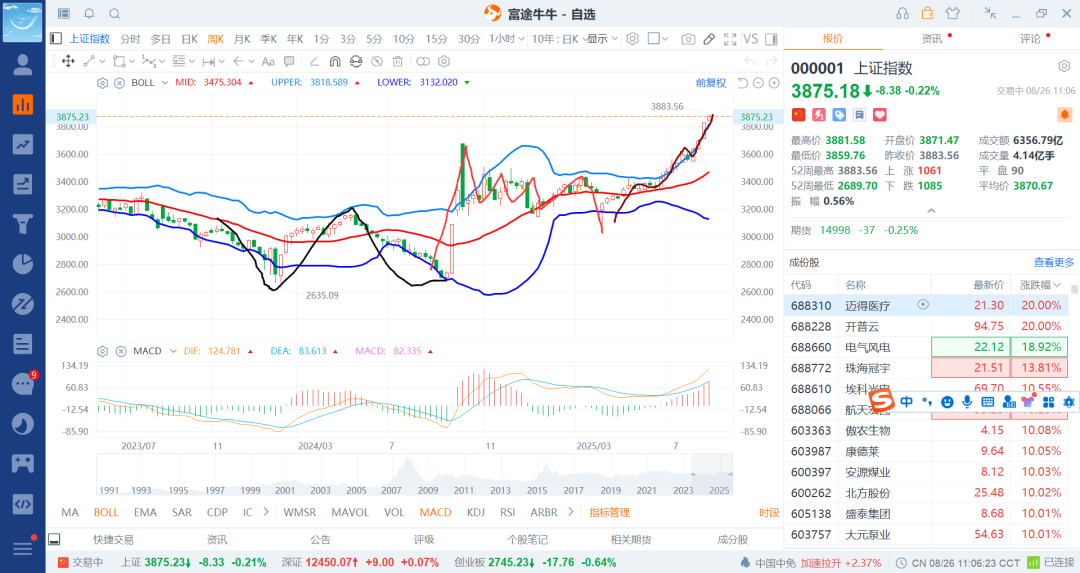Expand the BOLL indicator dropdown arrow
1080x573 pixels.
point(165,82)
